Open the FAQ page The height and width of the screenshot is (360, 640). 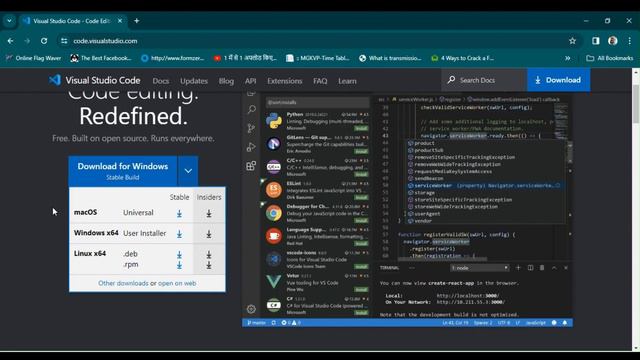click(x=320, y=81)
